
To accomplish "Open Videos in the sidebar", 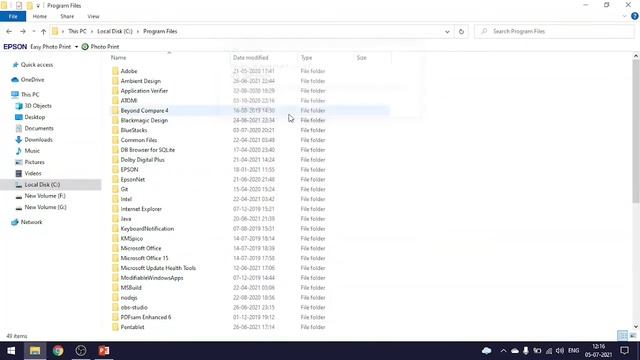I will coord(29,173).
